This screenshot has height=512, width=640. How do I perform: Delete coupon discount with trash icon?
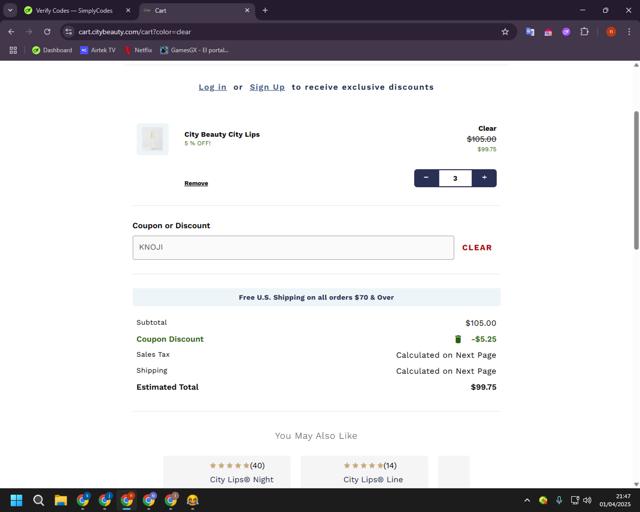(x=458, y=339)
